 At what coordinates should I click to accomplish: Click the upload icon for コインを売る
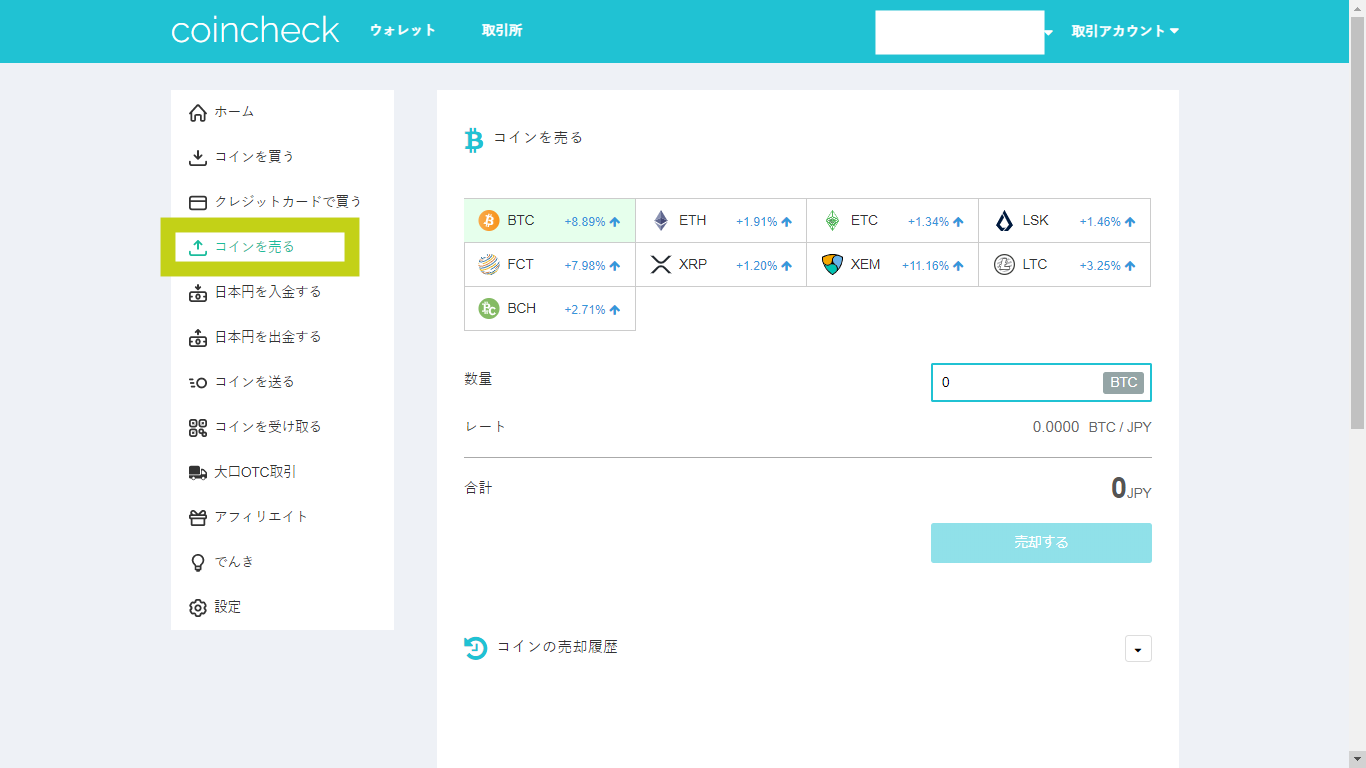198,247
